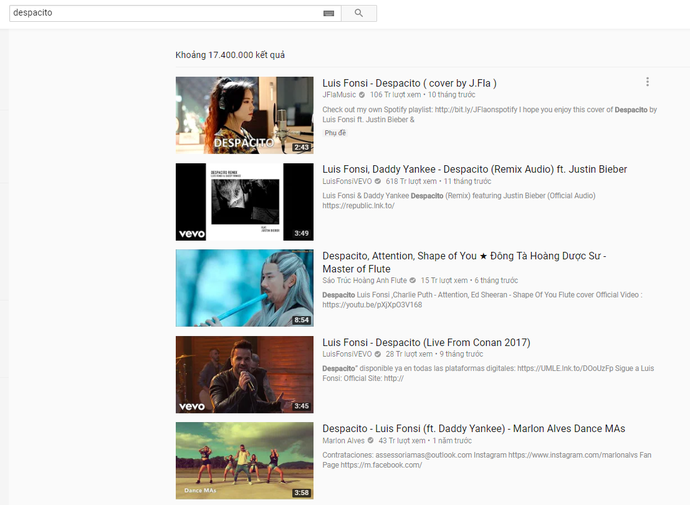Open title 'Luis Fonsi - Despacito (Live From Conan 2017)'
The image size is (690, 505).
point(426,343)
